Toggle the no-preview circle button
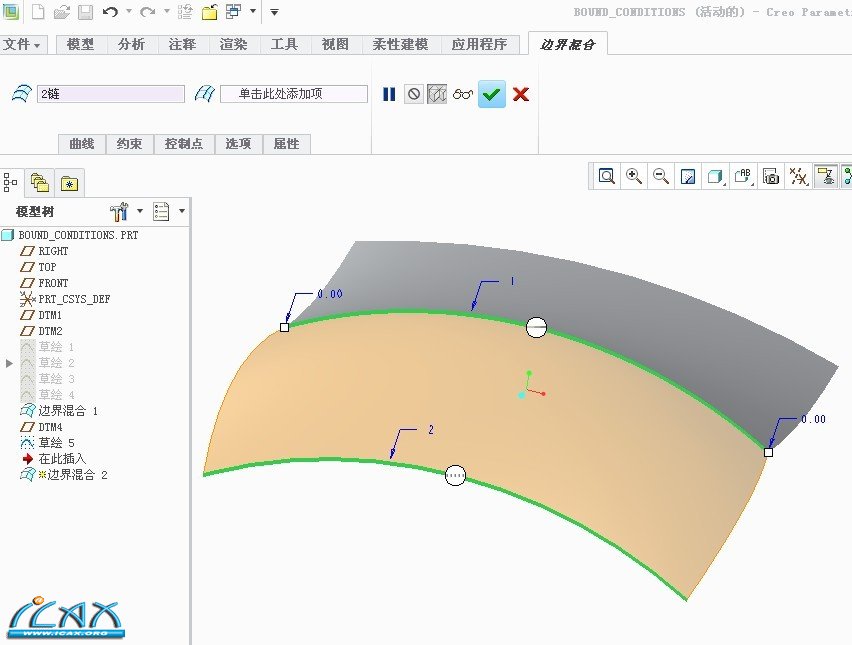Viewport: 852px width, 645px height. tap(414, 94)
